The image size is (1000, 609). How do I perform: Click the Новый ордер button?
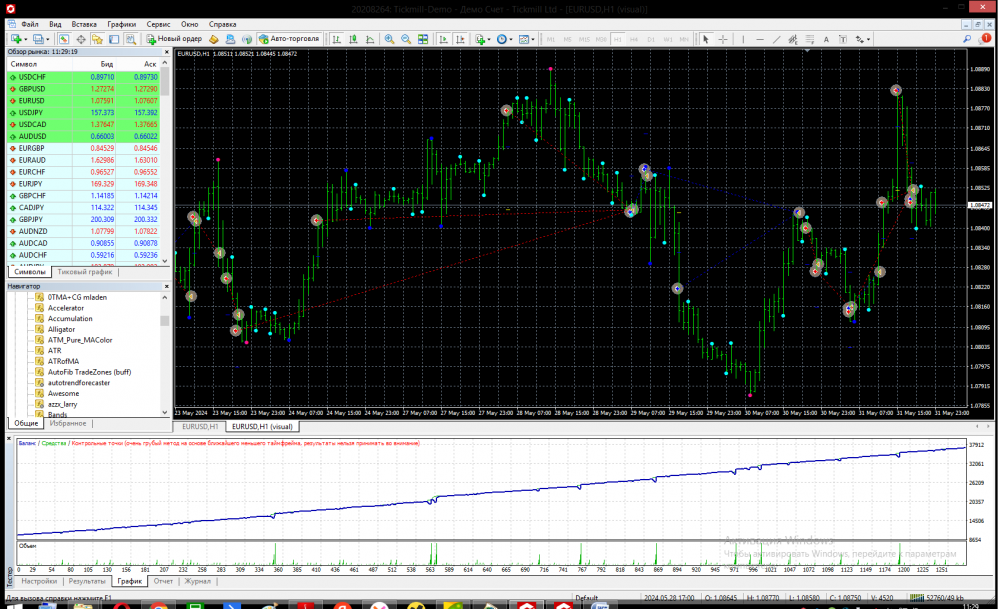173,39
